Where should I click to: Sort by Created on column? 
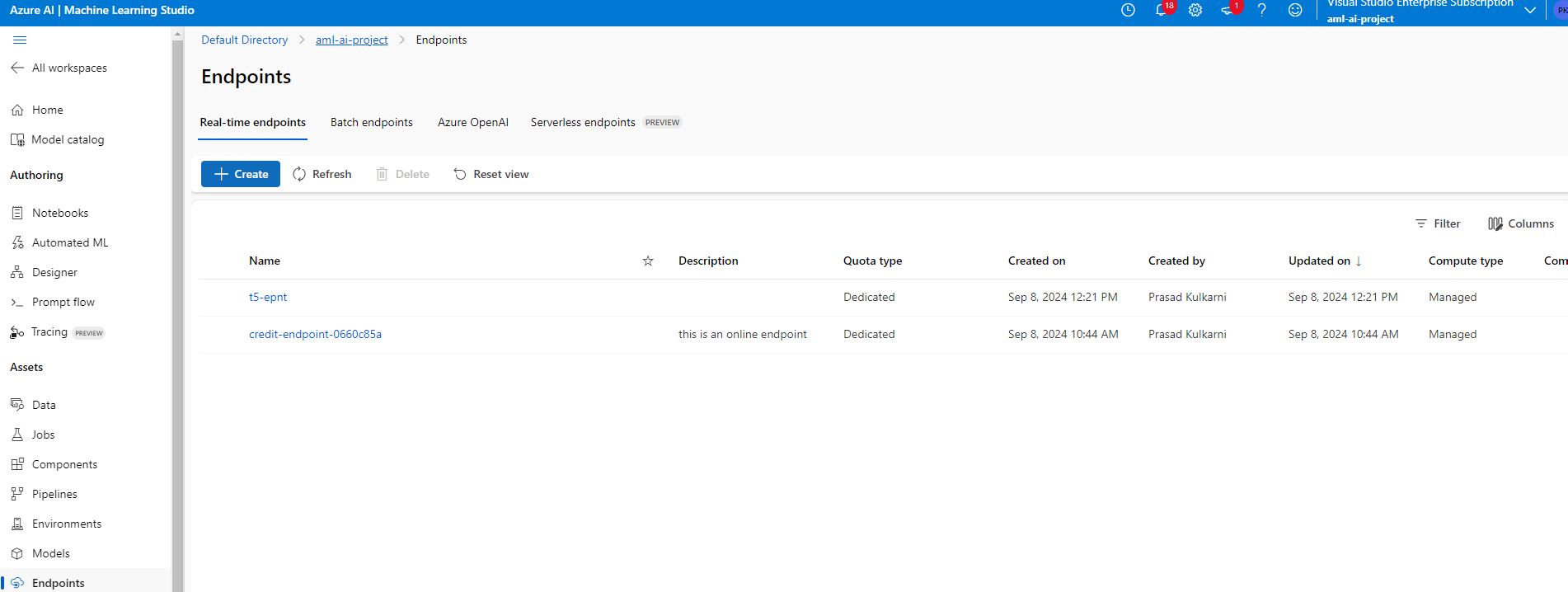(x=1036, y=261)
